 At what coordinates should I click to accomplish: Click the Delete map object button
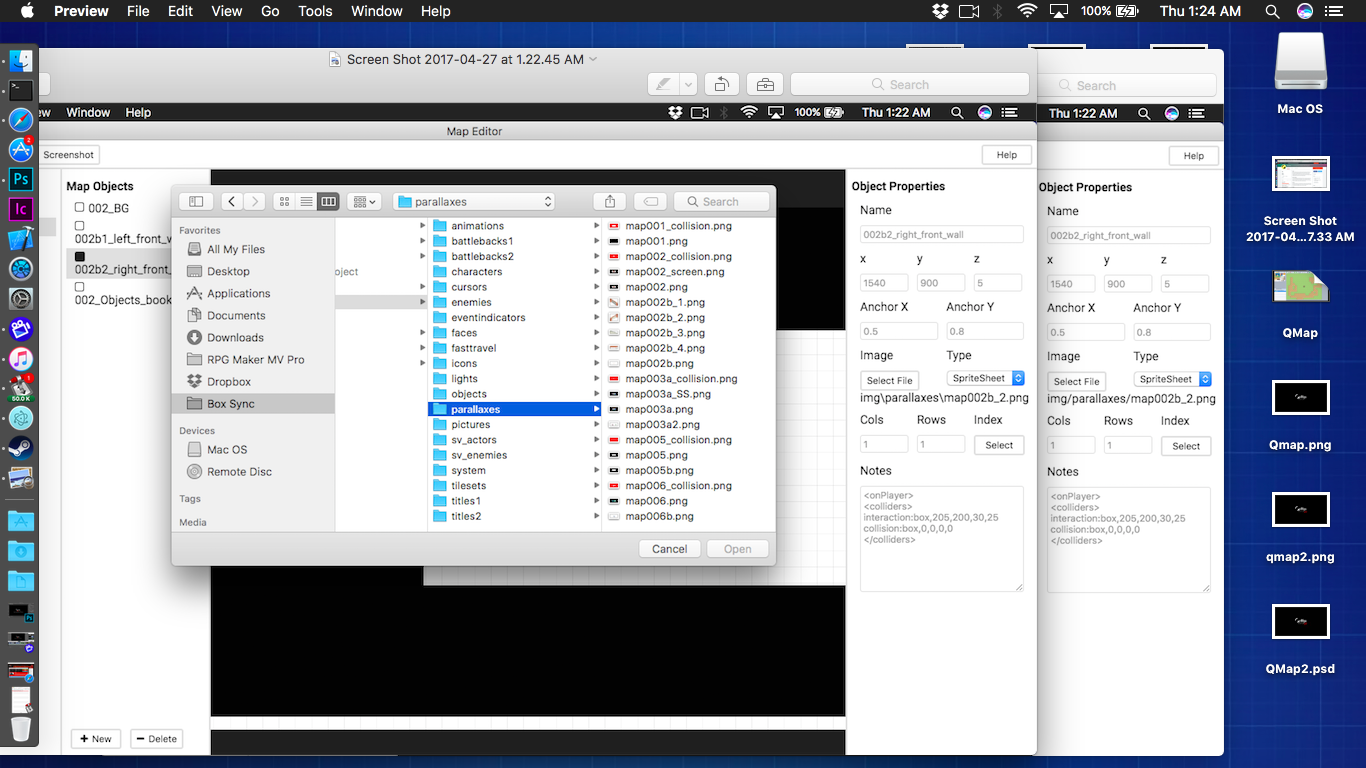click(x=156, y=739)
